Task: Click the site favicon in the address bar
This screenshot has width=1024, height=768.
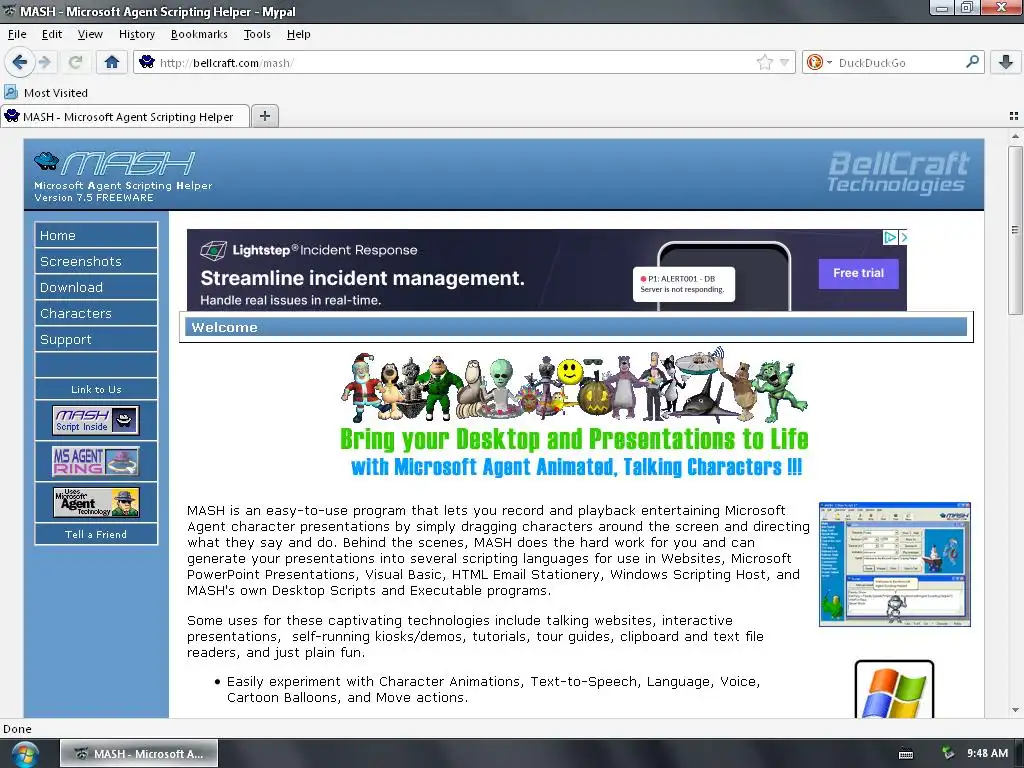Action: tap(147, 62)
